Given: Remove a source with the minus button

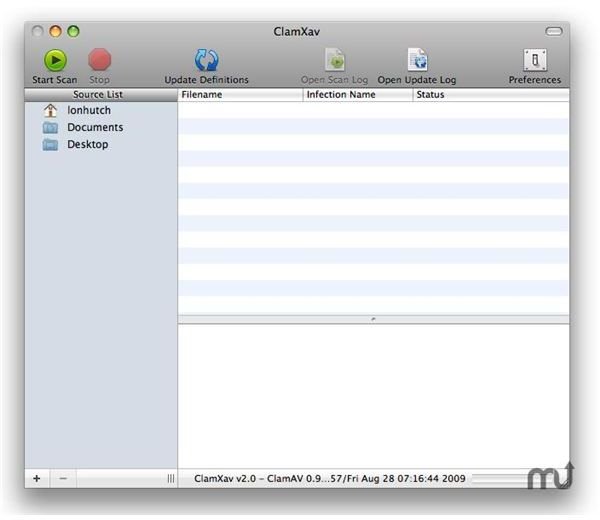Looking at the screenshot, I should pyautogui.click(x=63, y=478).
